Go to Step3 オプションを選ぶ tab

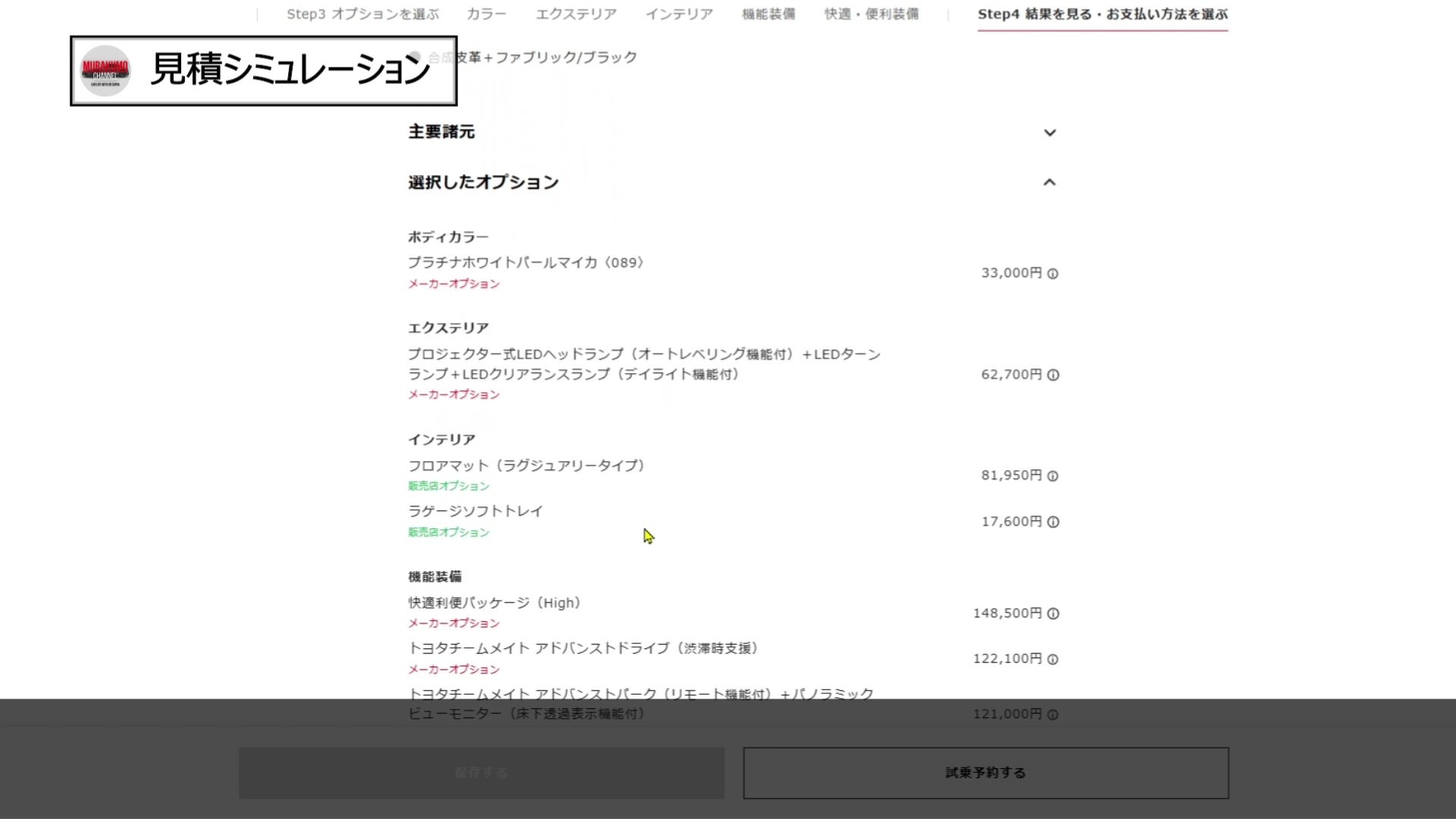click(x=362, y=14)
